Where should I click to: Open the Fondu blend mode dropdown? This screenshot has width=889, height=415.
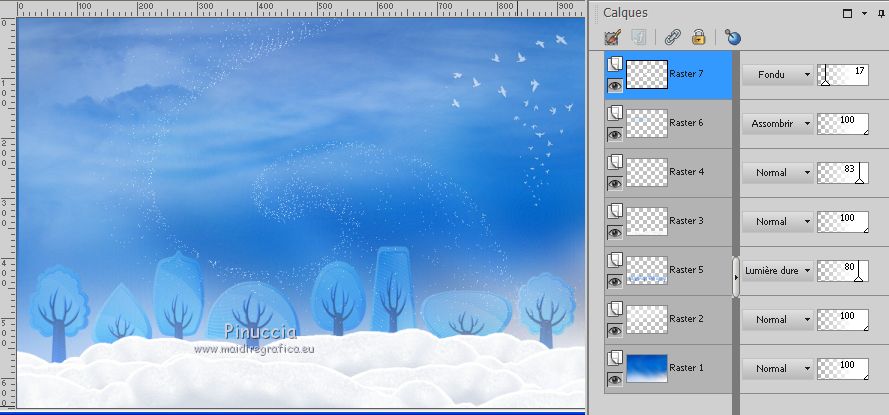pos(778,74)
